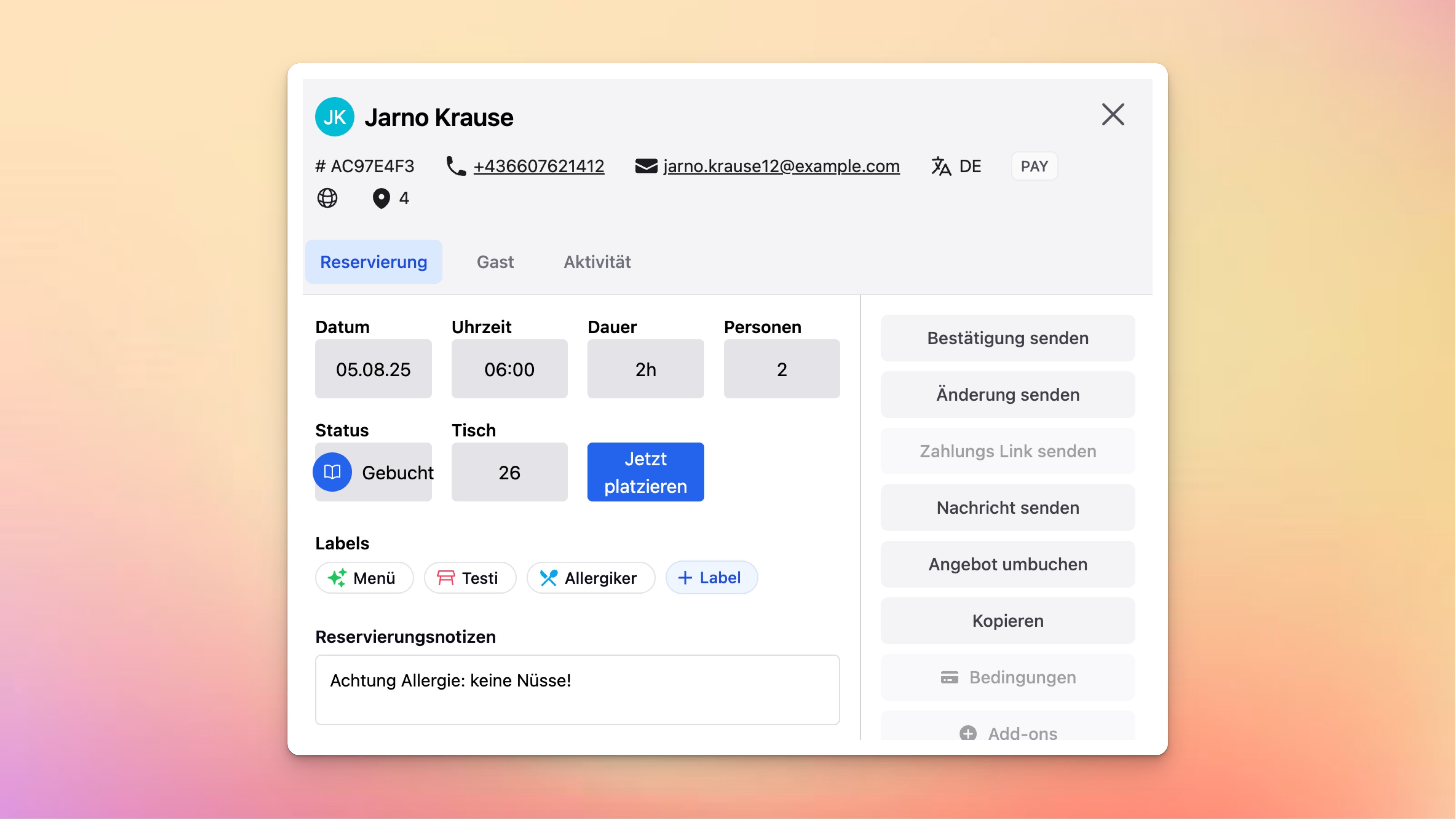The image size is (1456, 819).
Task: Click the envelope email icon
Action: tap(646, 166)
